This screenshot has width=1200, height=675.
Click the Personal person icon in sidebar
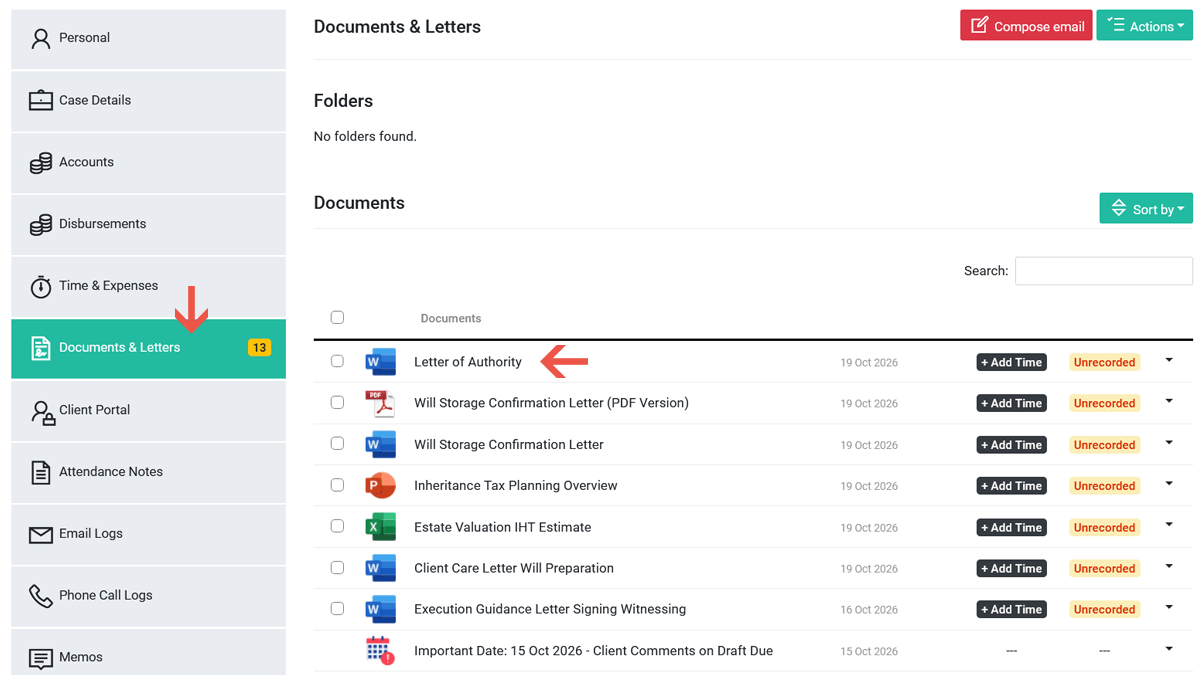click(x=40, y=38)
